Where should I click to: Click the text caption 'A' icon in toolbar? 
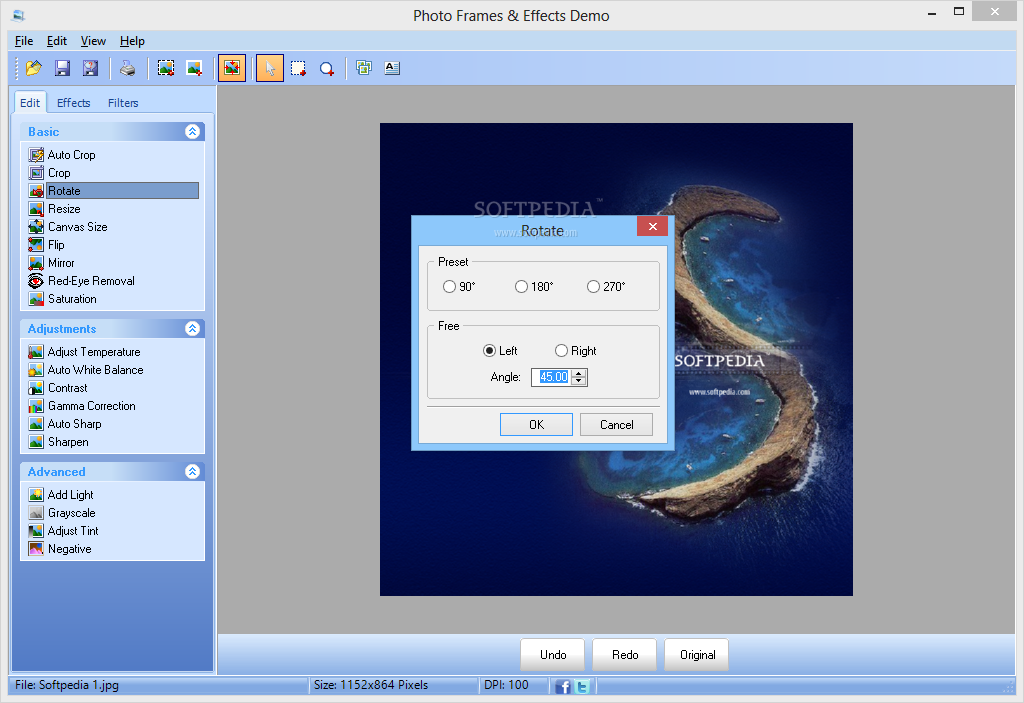point(392,67)
